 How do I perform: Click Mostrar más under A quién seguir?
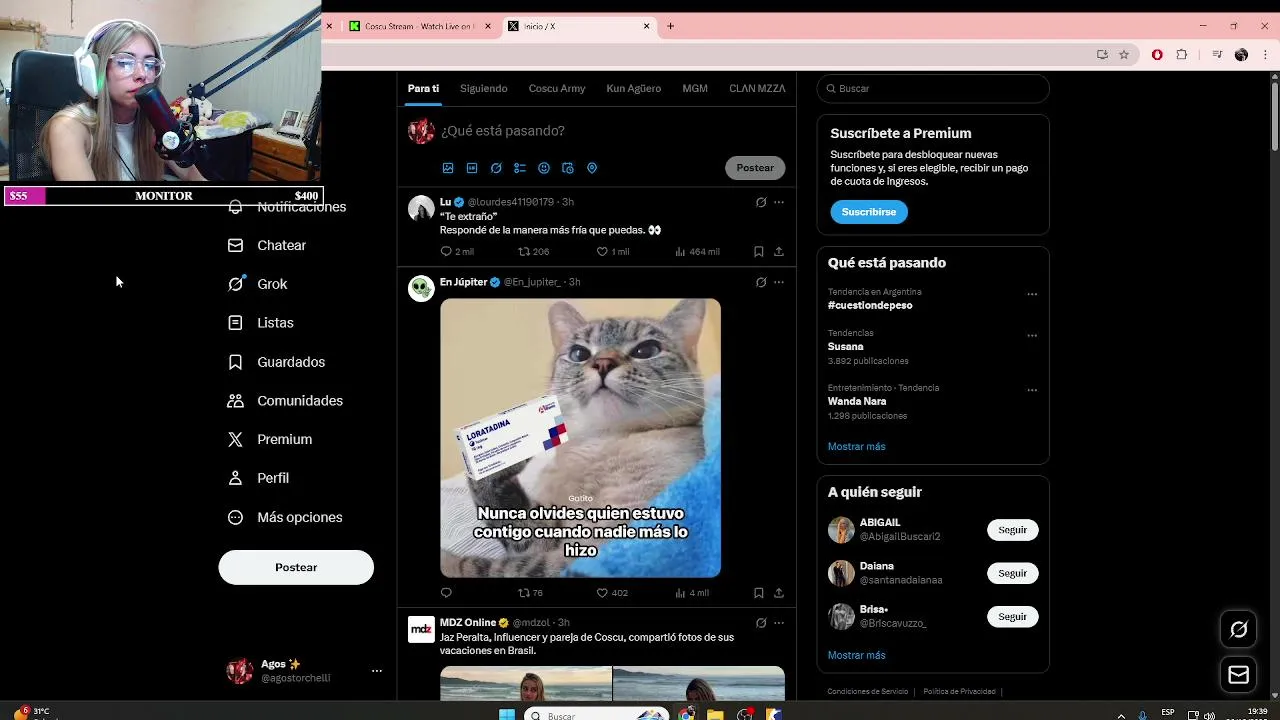coord(857,655)
